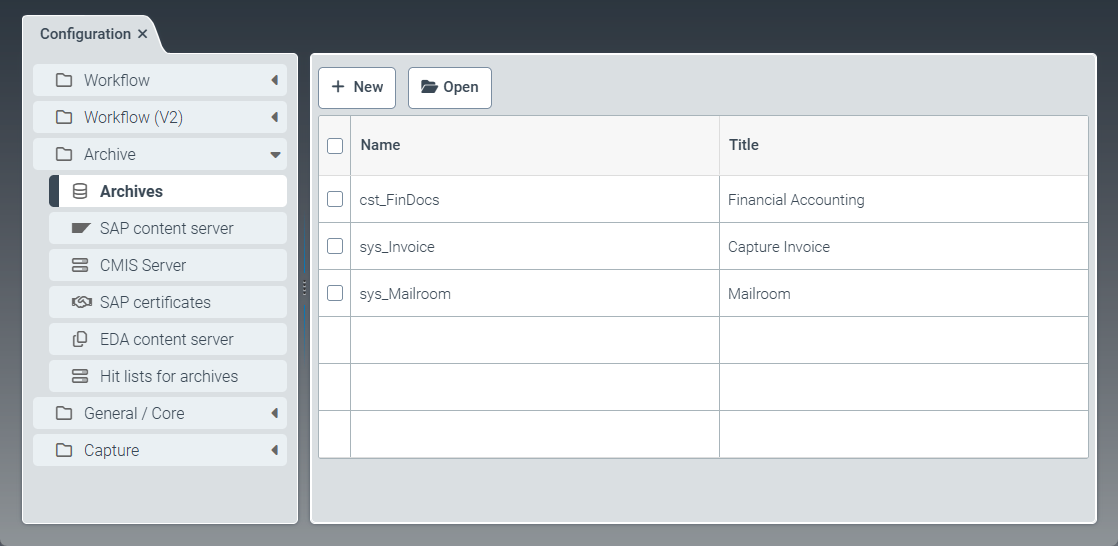
Task: Check the sys_Mailroom row checkbox
Action: pos(335,293)
